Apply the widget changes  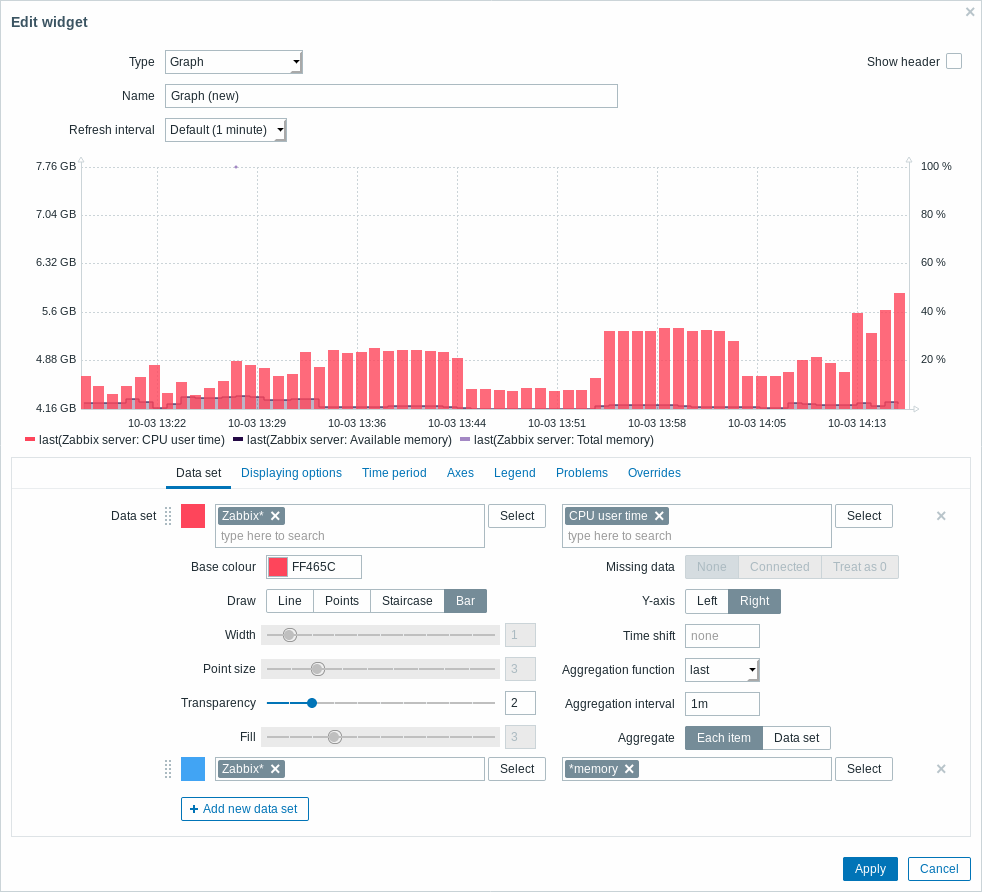[871, 869]
